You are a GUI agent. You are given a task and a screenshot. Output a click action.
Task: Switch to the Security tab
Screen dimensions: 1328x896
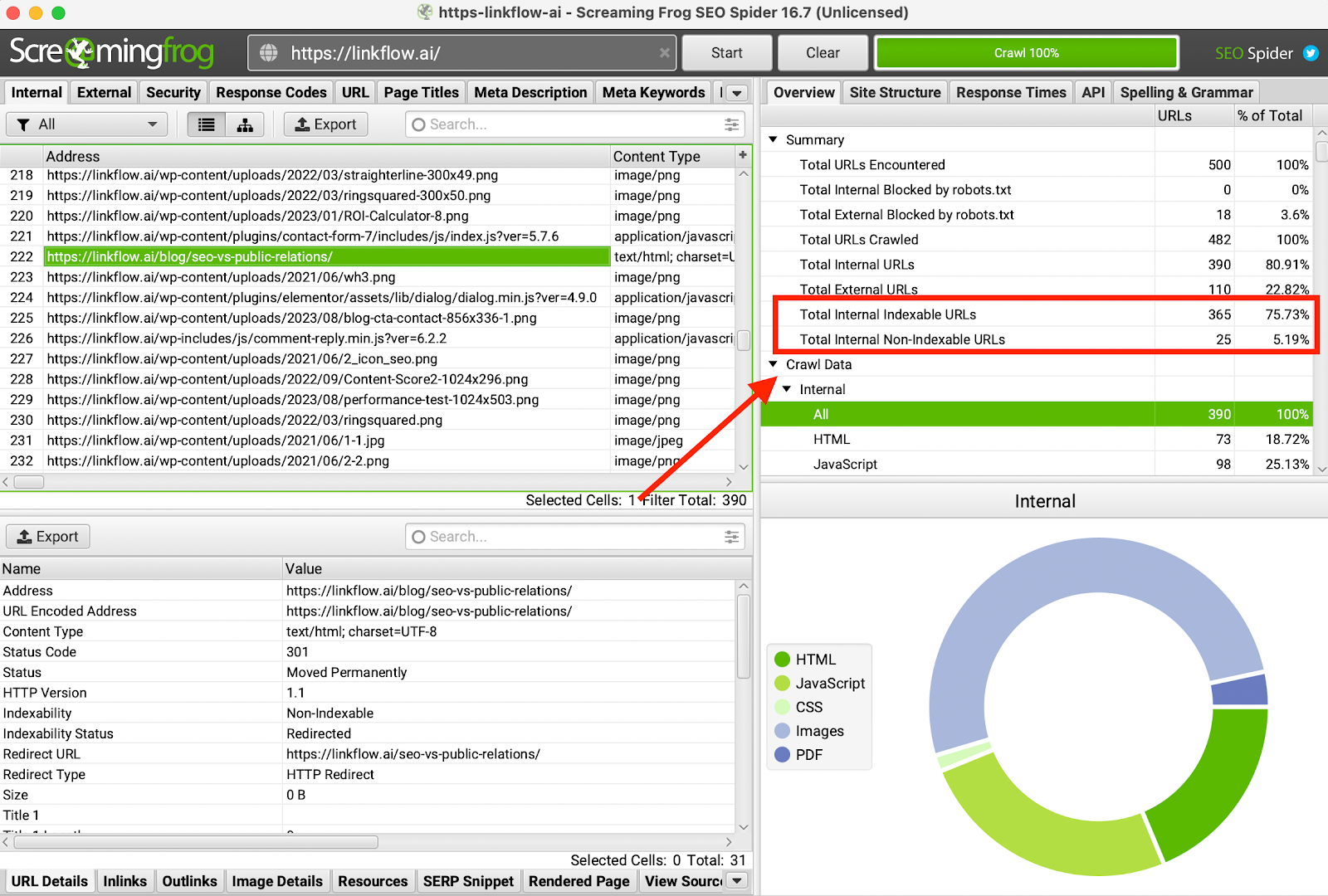pos(173,92)
